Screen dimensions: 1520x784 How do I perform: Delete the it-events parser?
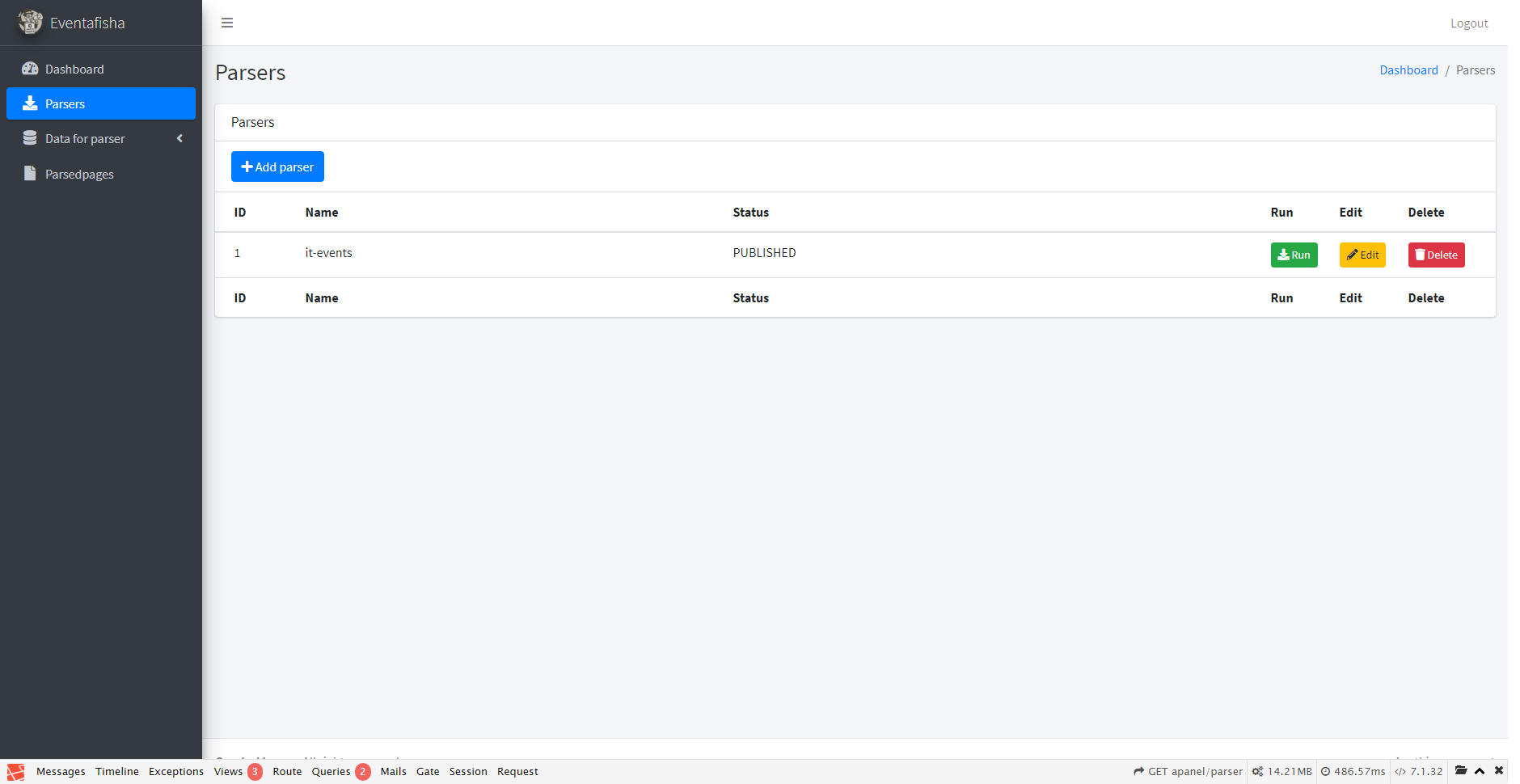1436,255
